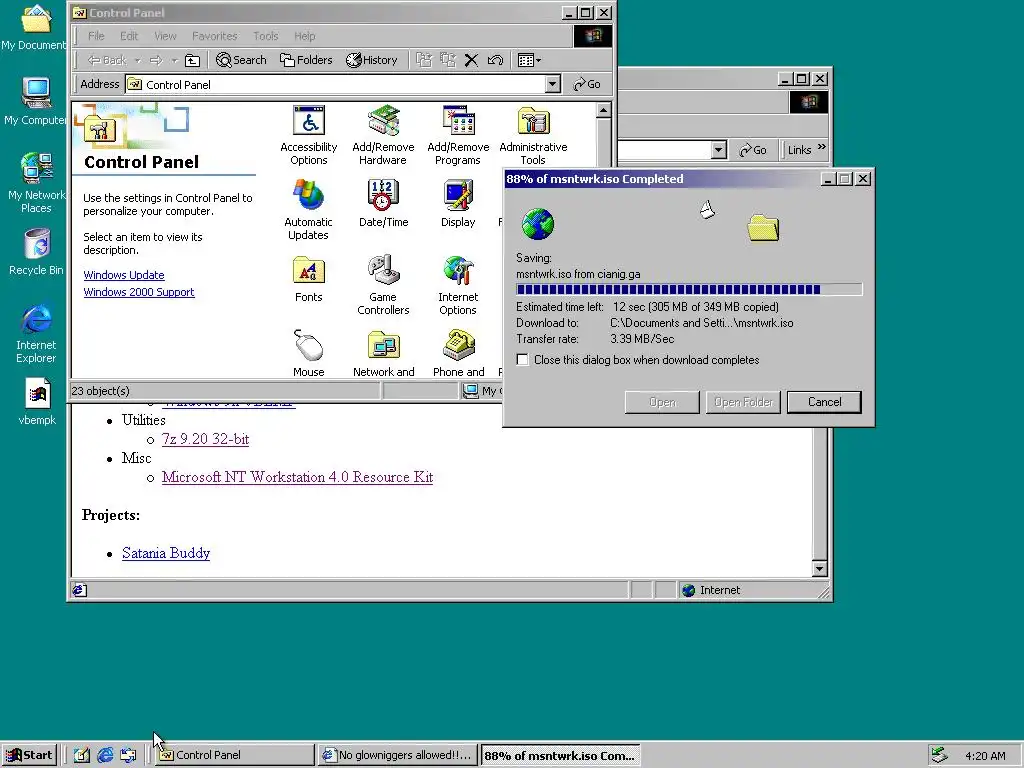
Task: Switch to Control Panel taskbar button
Action: pyautogui.click(x=234, y=756)
